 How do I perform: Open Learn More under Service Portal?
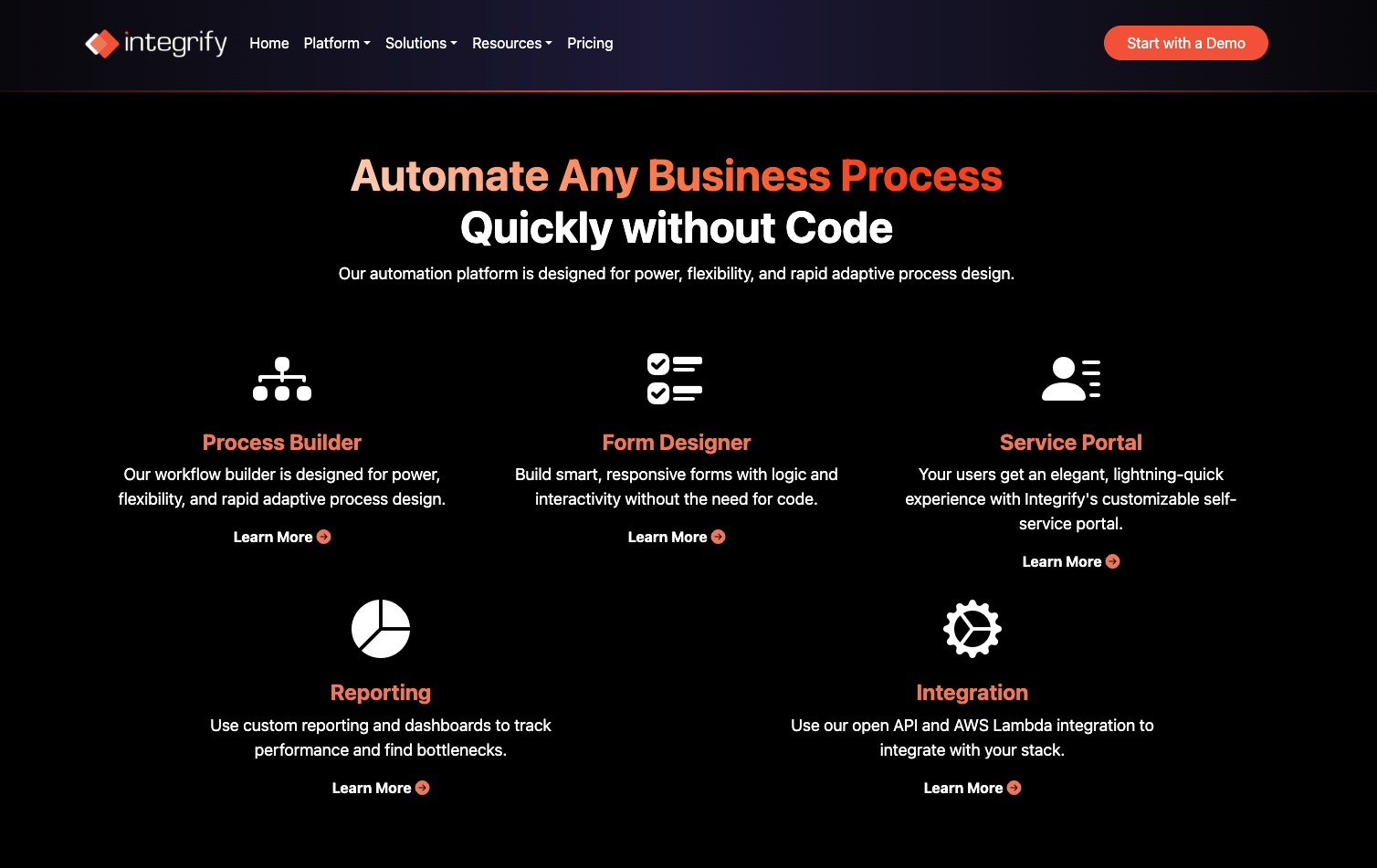(x=1071, y=561)
